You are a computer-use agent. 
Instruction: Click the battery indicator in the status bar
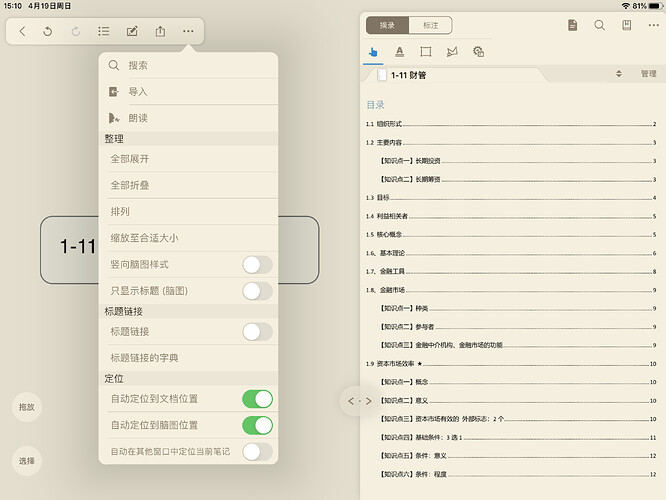pyautogui.click(x=656, y=6)
